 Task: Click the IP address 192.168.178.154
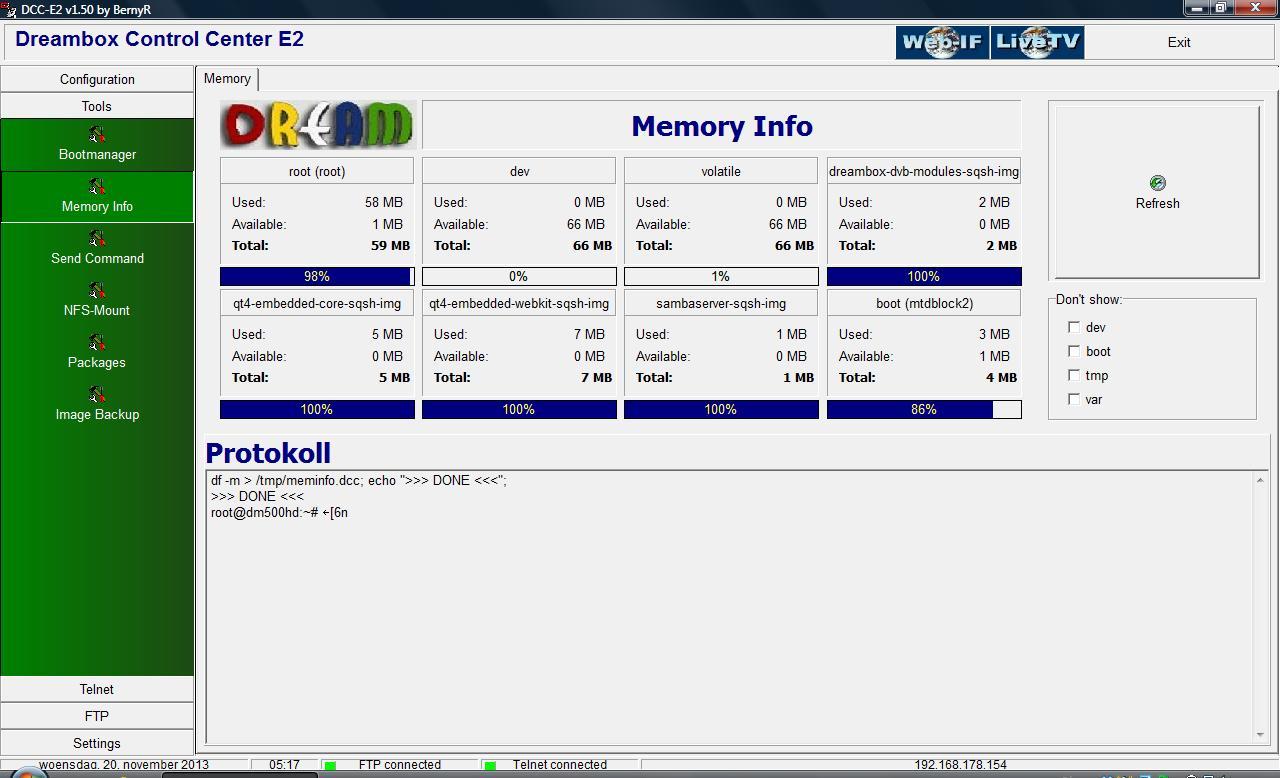coord(960,765)
